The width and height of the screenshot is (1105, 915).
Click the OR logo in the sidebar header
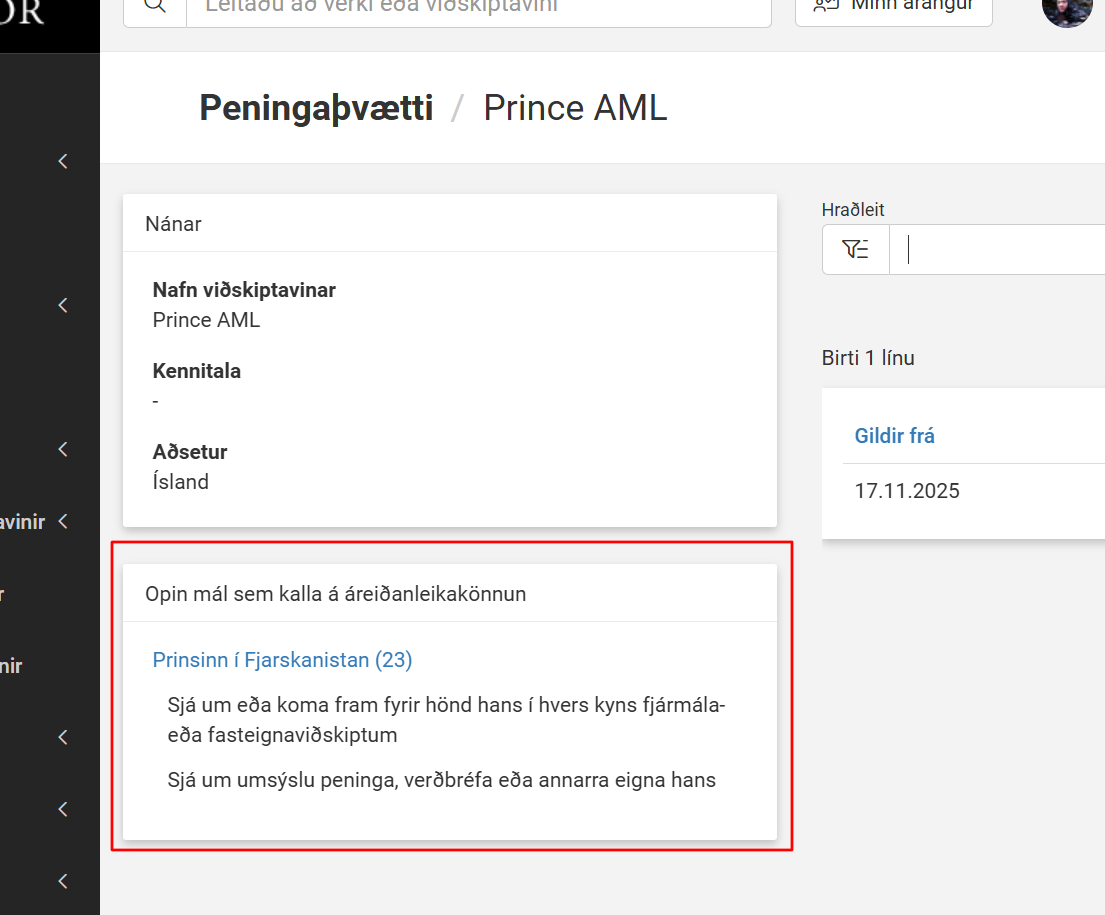(x=22, y=13)
